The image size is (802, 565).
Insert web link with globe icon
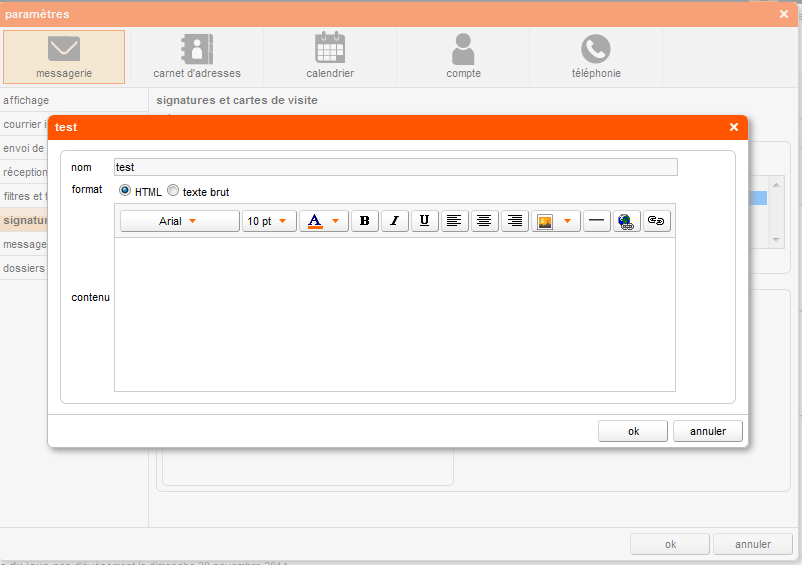[627, 221]
